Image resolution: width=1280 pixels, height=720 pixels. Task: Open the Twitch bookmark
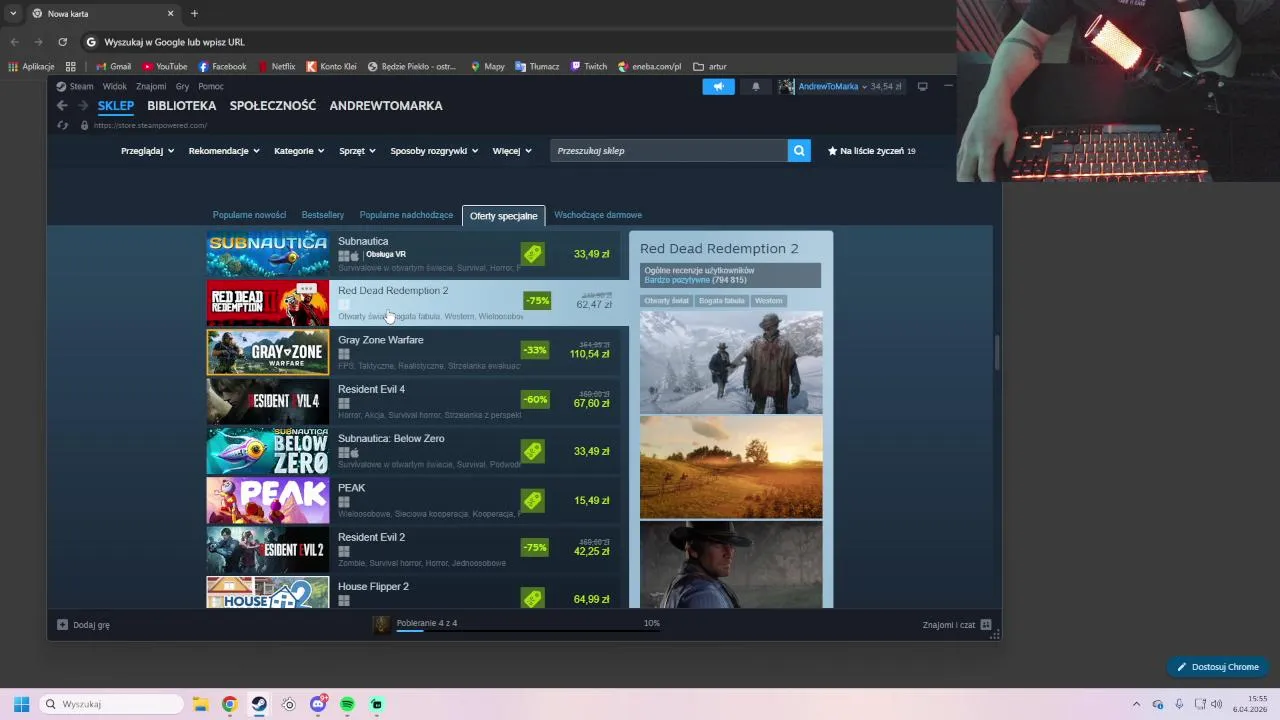[x=588, y=67]
